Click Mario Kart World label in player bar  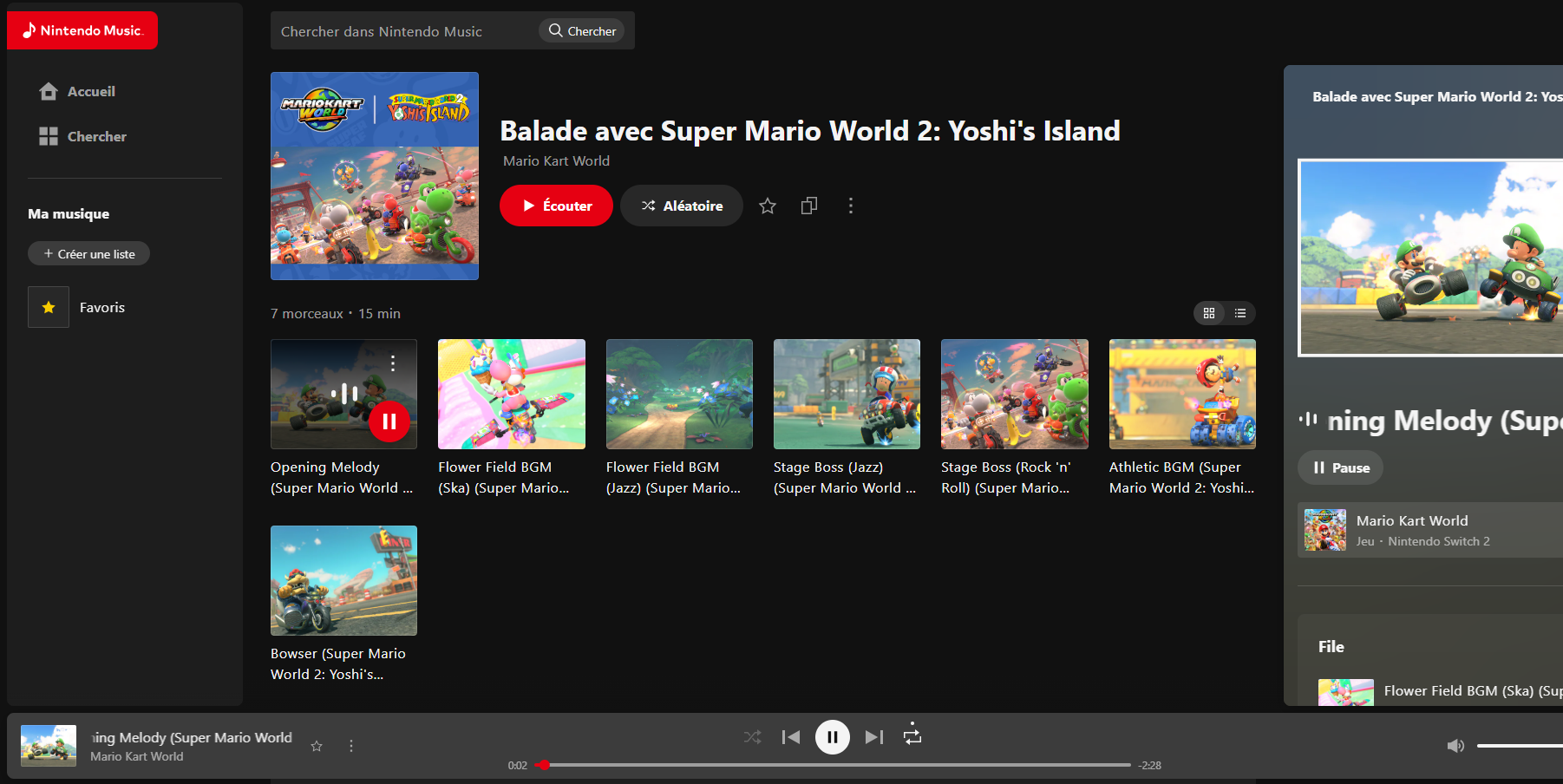pyautogui.click(x=137, y=756)
